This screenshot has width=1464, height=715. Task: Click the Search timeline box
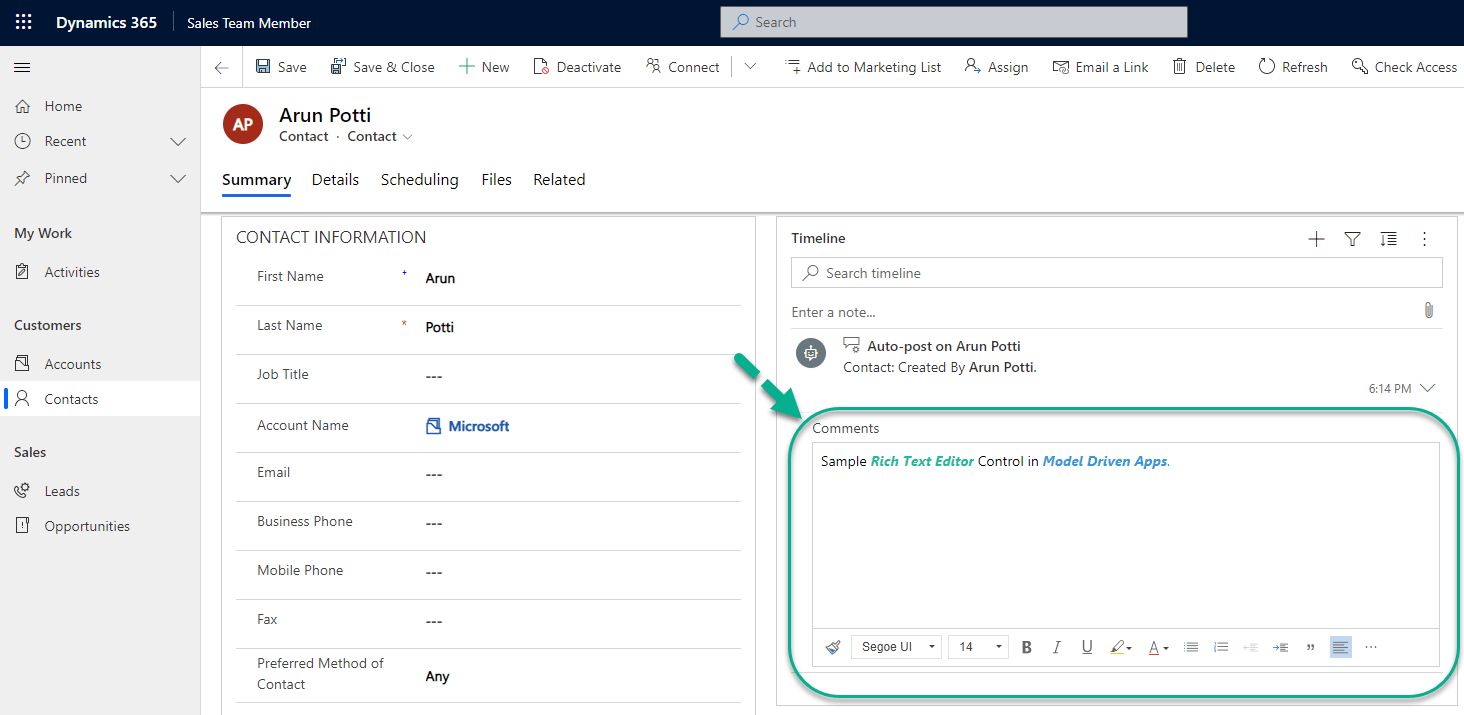tap(1116, 273)
